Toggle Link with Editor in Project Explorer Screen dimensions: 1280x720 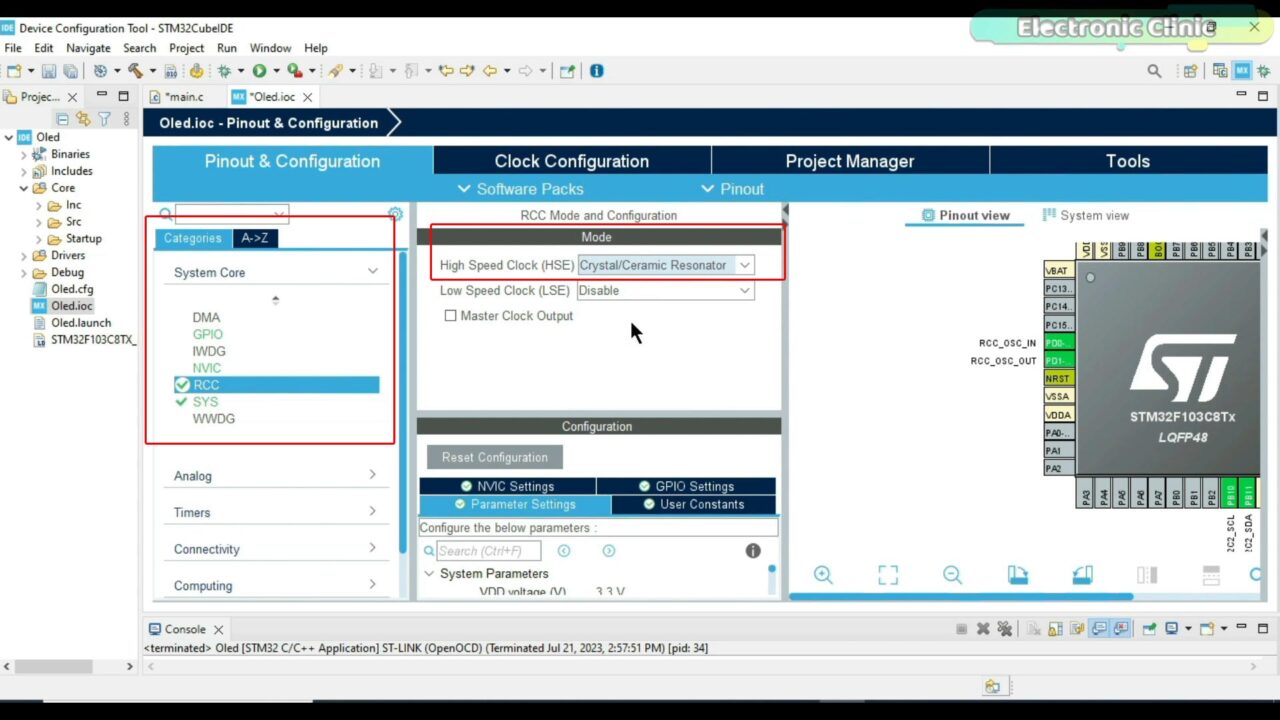[x=83, y=119]
